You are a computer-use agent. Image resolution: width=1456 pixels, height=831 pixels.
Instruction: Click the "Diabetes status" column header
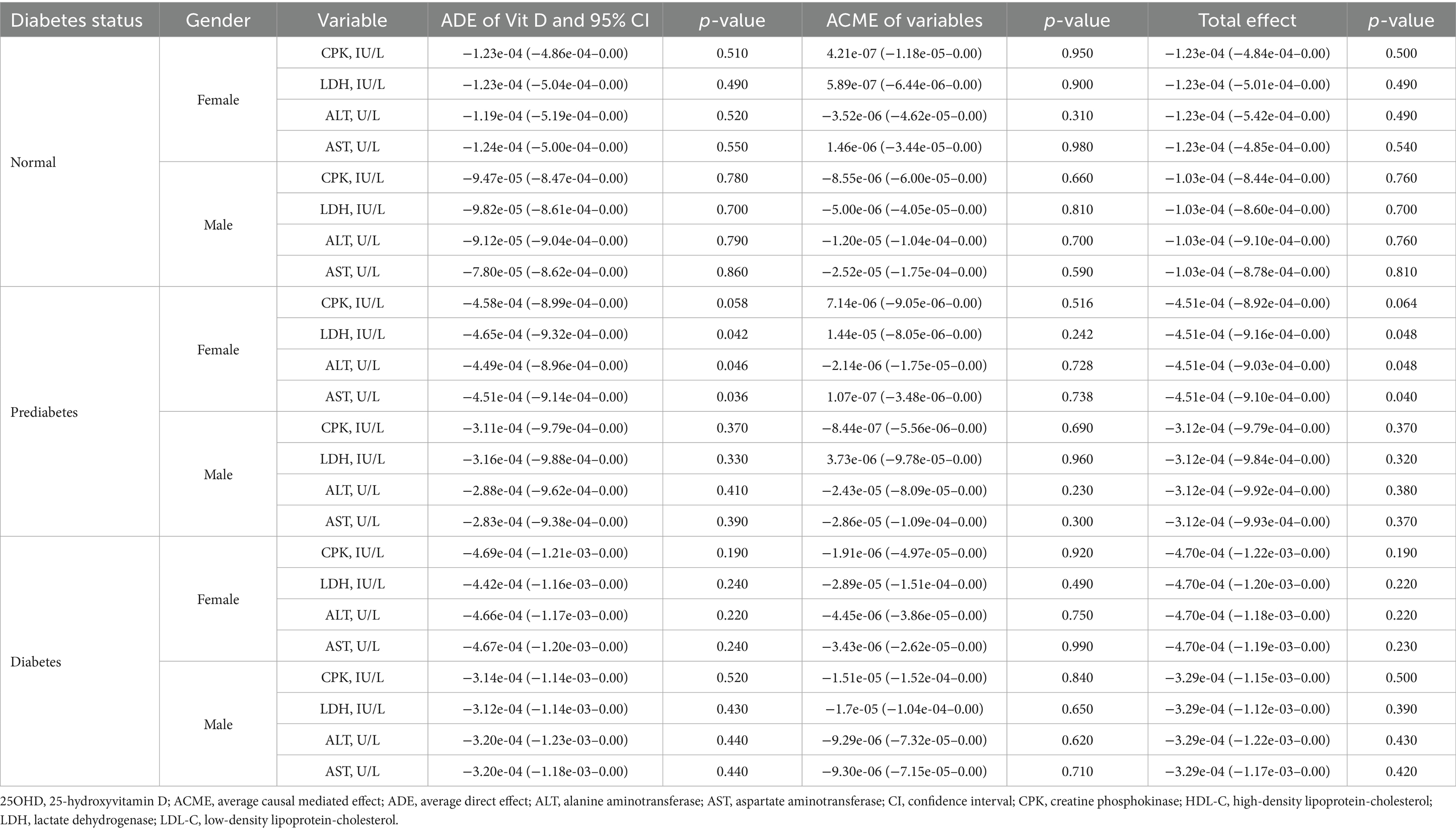pyautogui.click(x=77, y=21)
